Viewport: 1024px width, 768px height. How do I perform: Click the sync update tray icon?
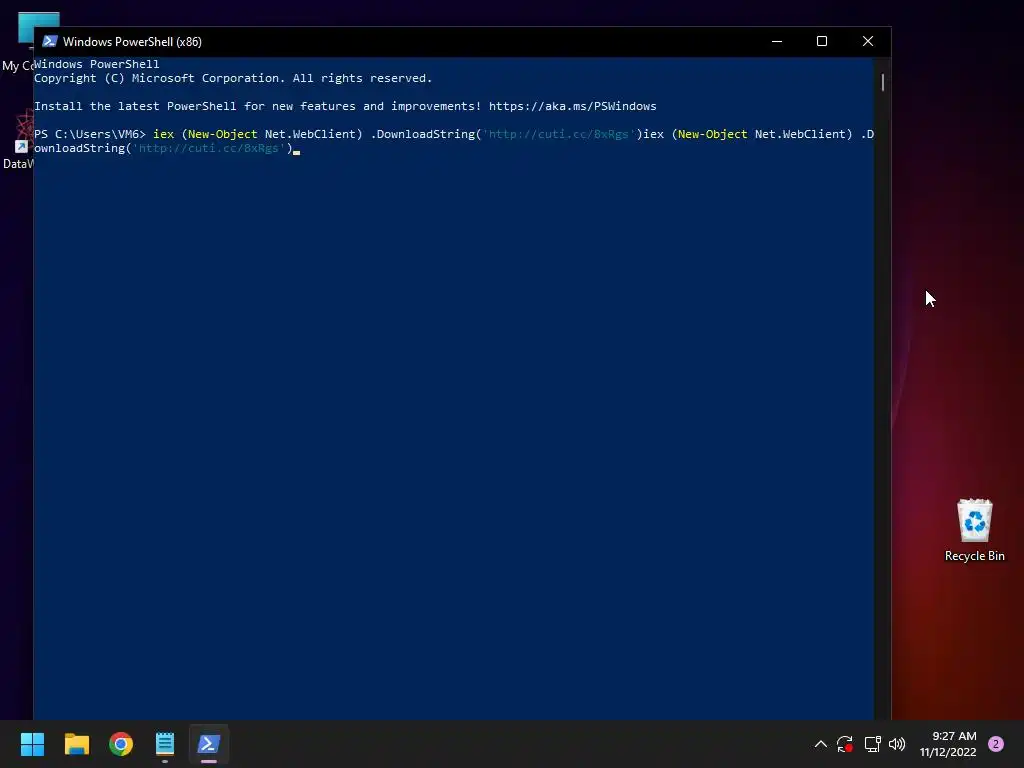[x=844, y=744]
